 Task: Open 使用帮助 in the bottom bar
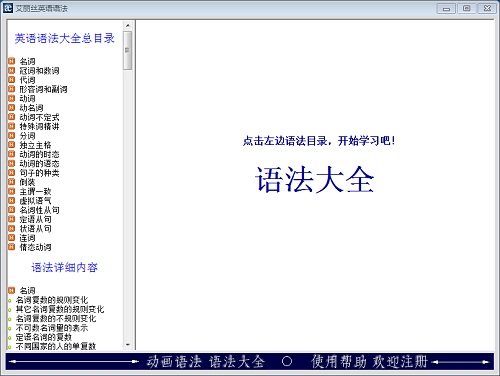[x=339, y=362]
